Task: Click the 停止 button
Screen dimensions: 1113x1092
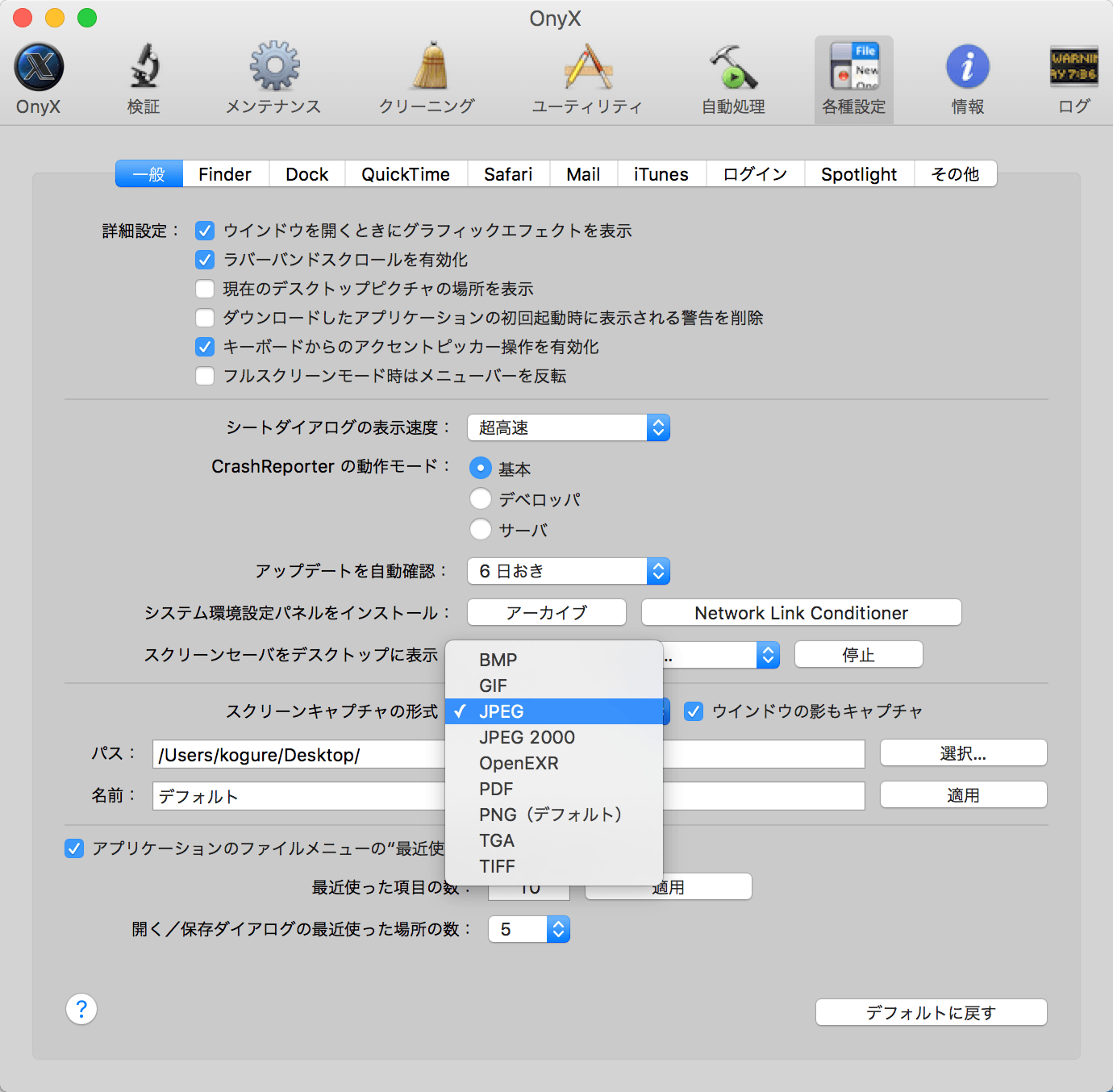Action: 859,655
